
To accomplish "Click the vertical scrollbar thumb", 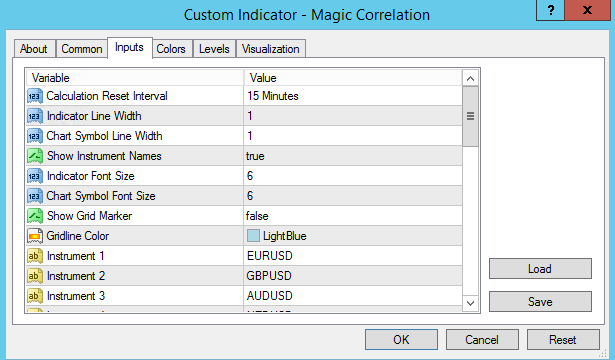I will tap(470, 116).
